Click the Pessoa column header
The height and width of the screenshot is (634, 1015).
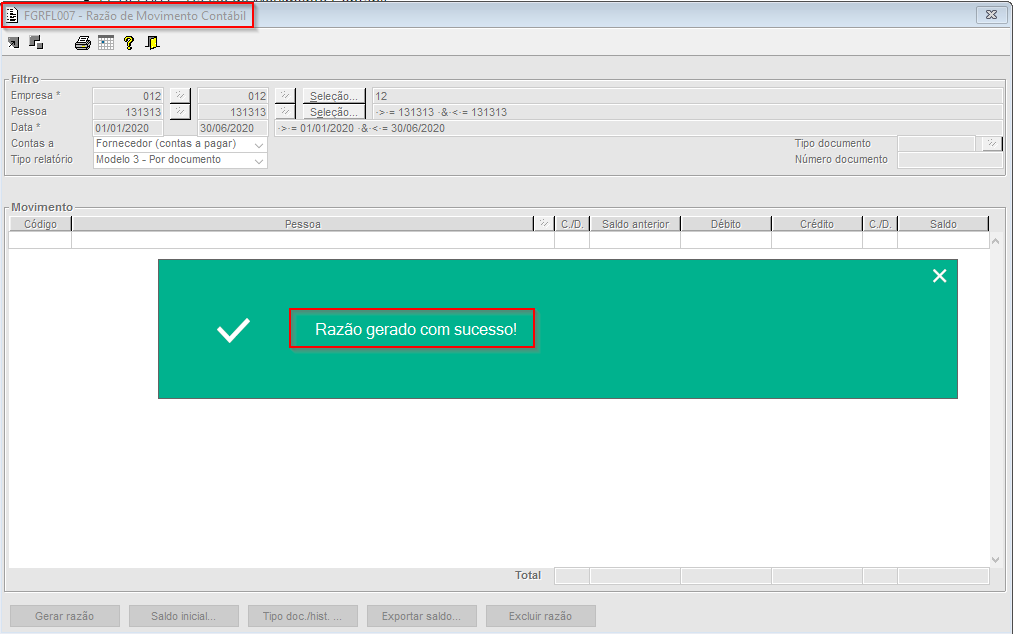click(x=303, y=224)
